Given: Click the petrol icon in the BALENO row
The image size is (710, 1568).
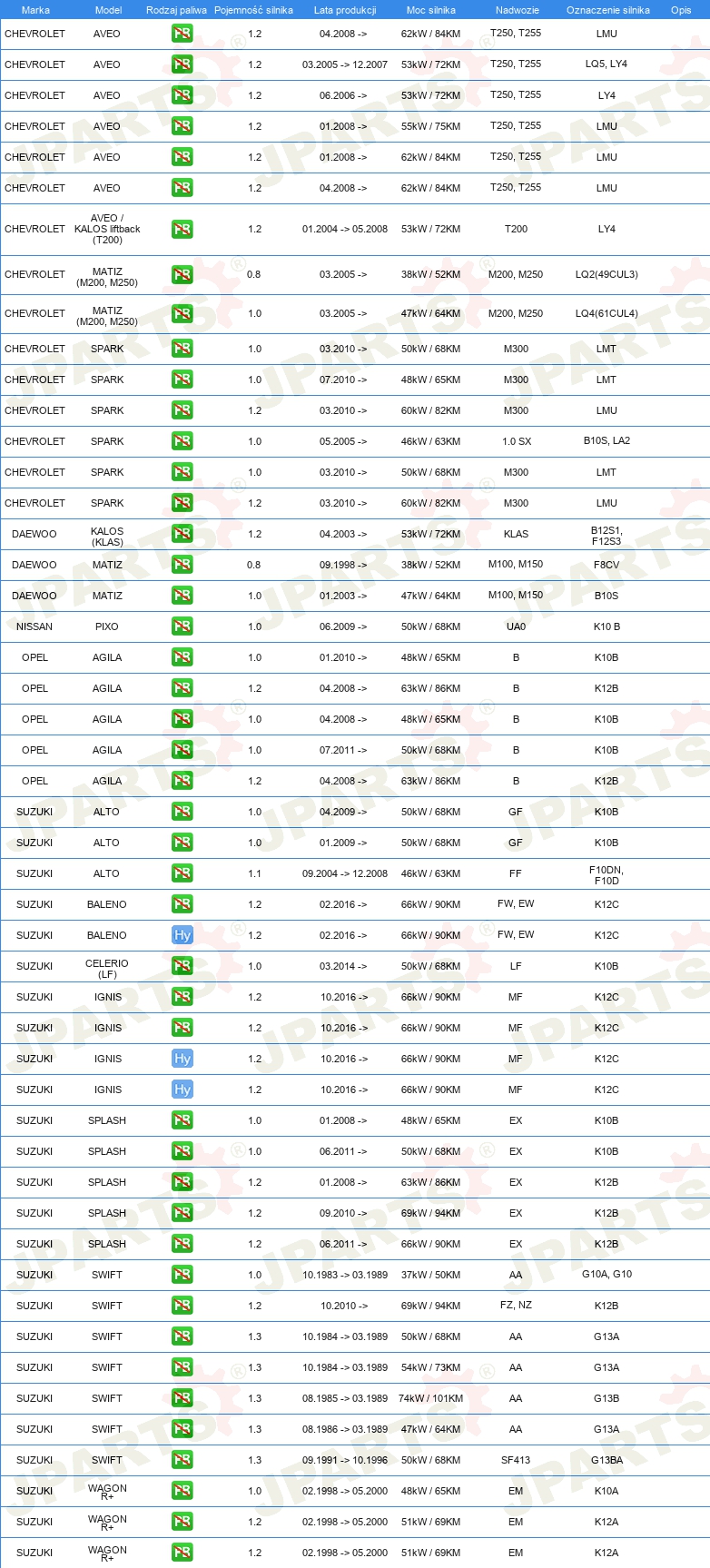Looking at the screenshot, I should pyautogui.click(x=182, y=904).
